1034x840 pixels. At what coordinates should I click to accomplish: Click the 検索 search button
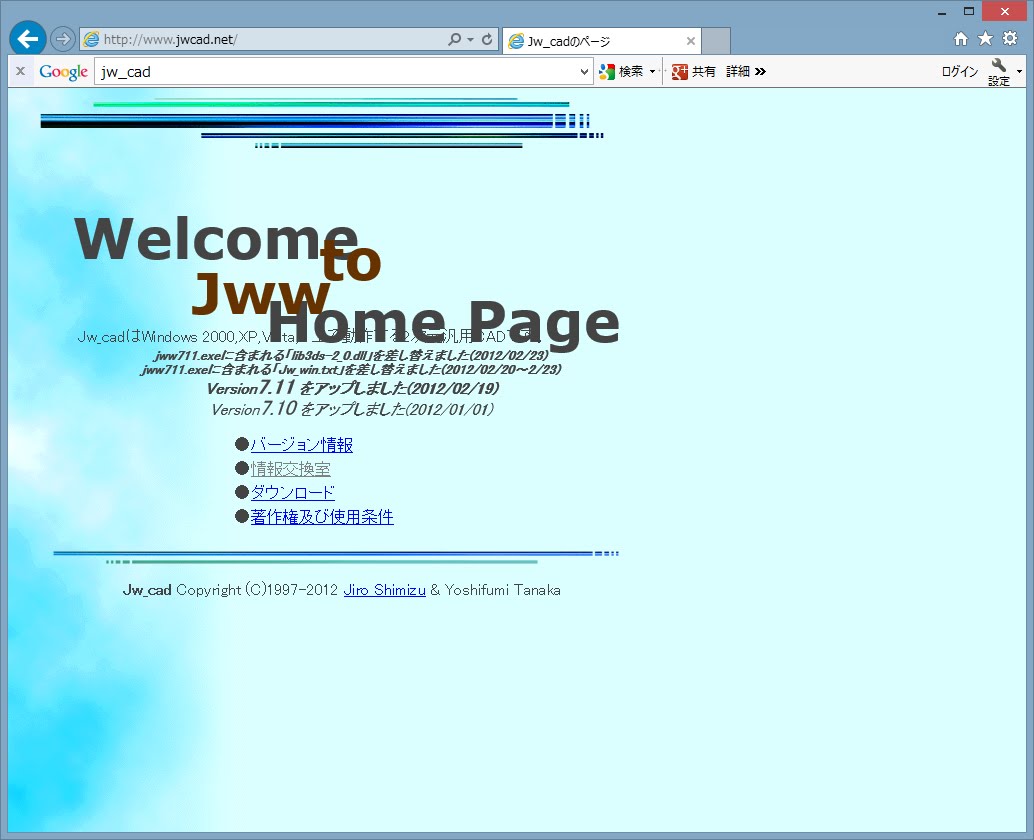621,71
